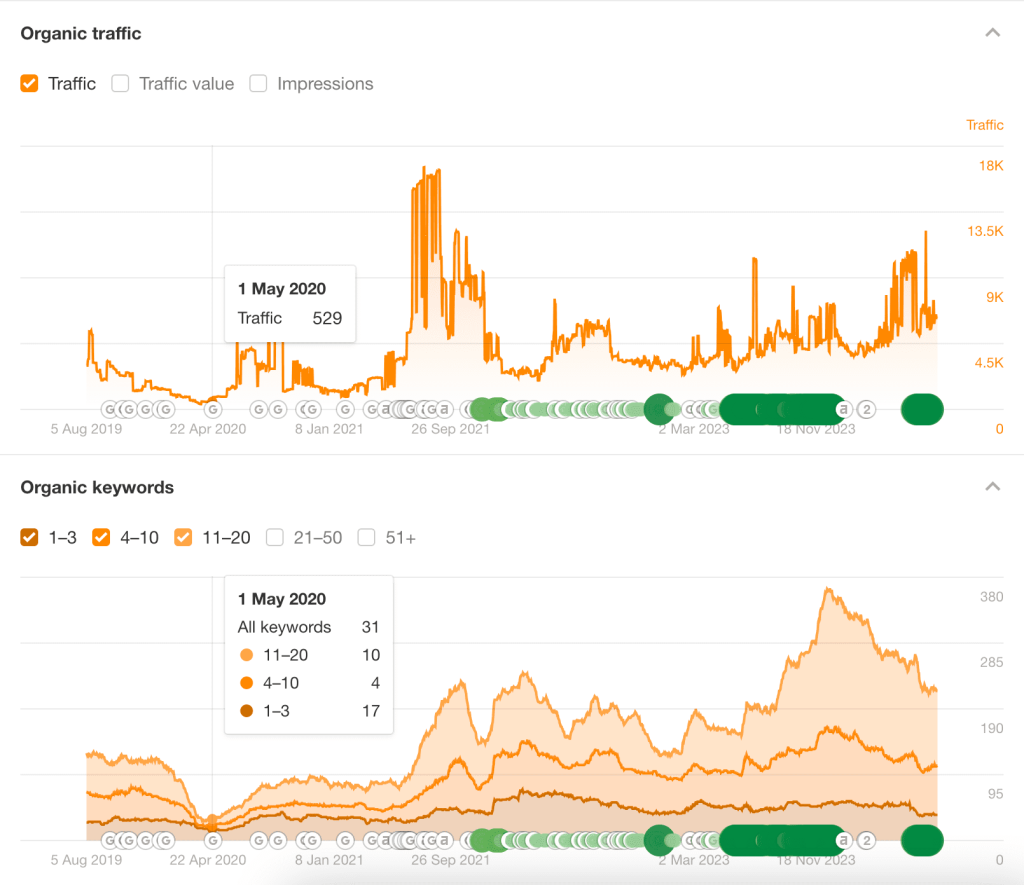Click the 1 May 2020 tooltip box
This screenshot has height=885, width=1024.
[x=290, y=303]
